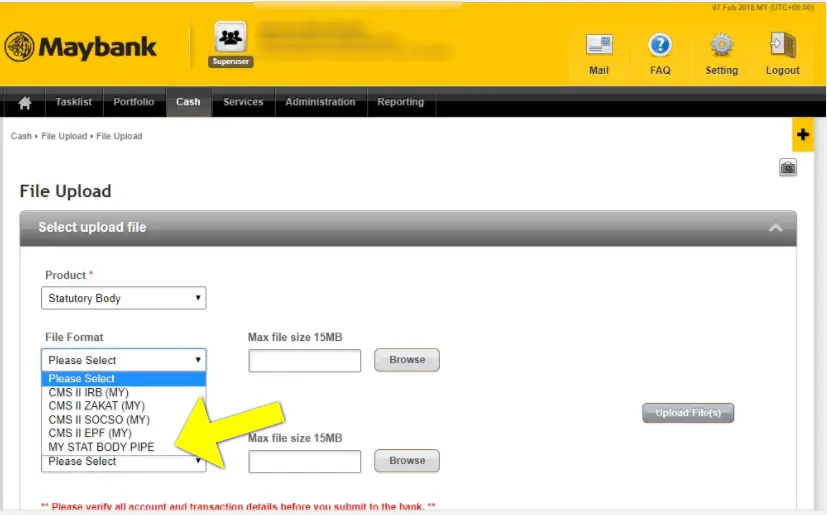The width and height of the screenshot is (827, 515).
Task: Click the Superuser profile icon
Action: click(x=230, y=38)
